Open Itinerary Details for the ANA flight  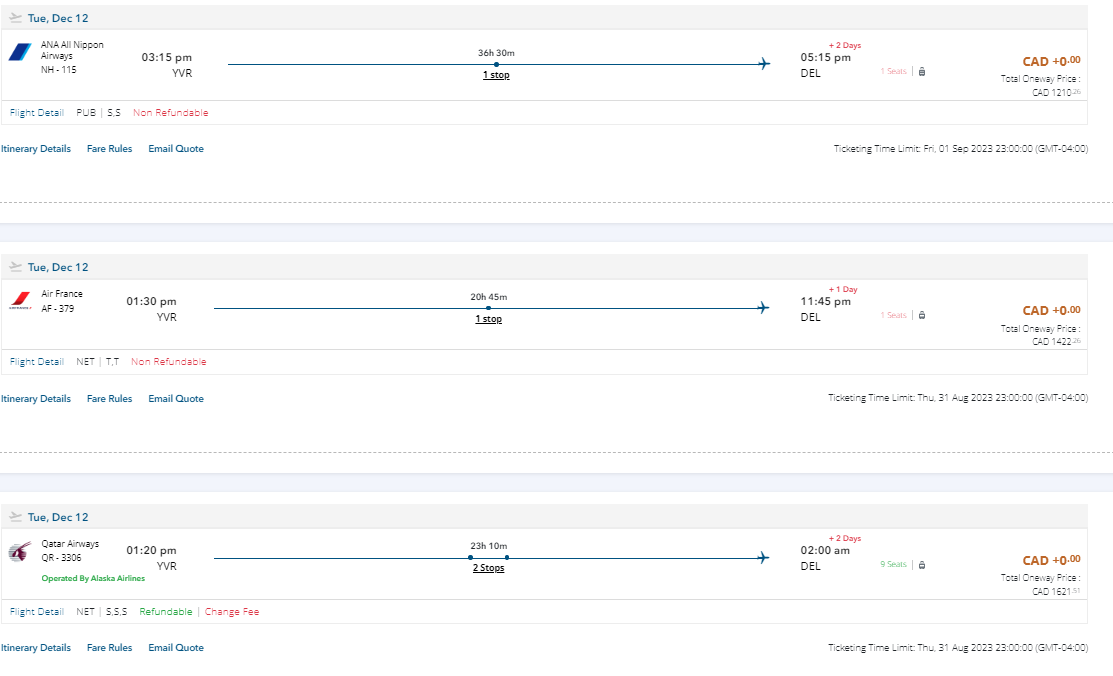pyautogui.click(x=36, y=149)
